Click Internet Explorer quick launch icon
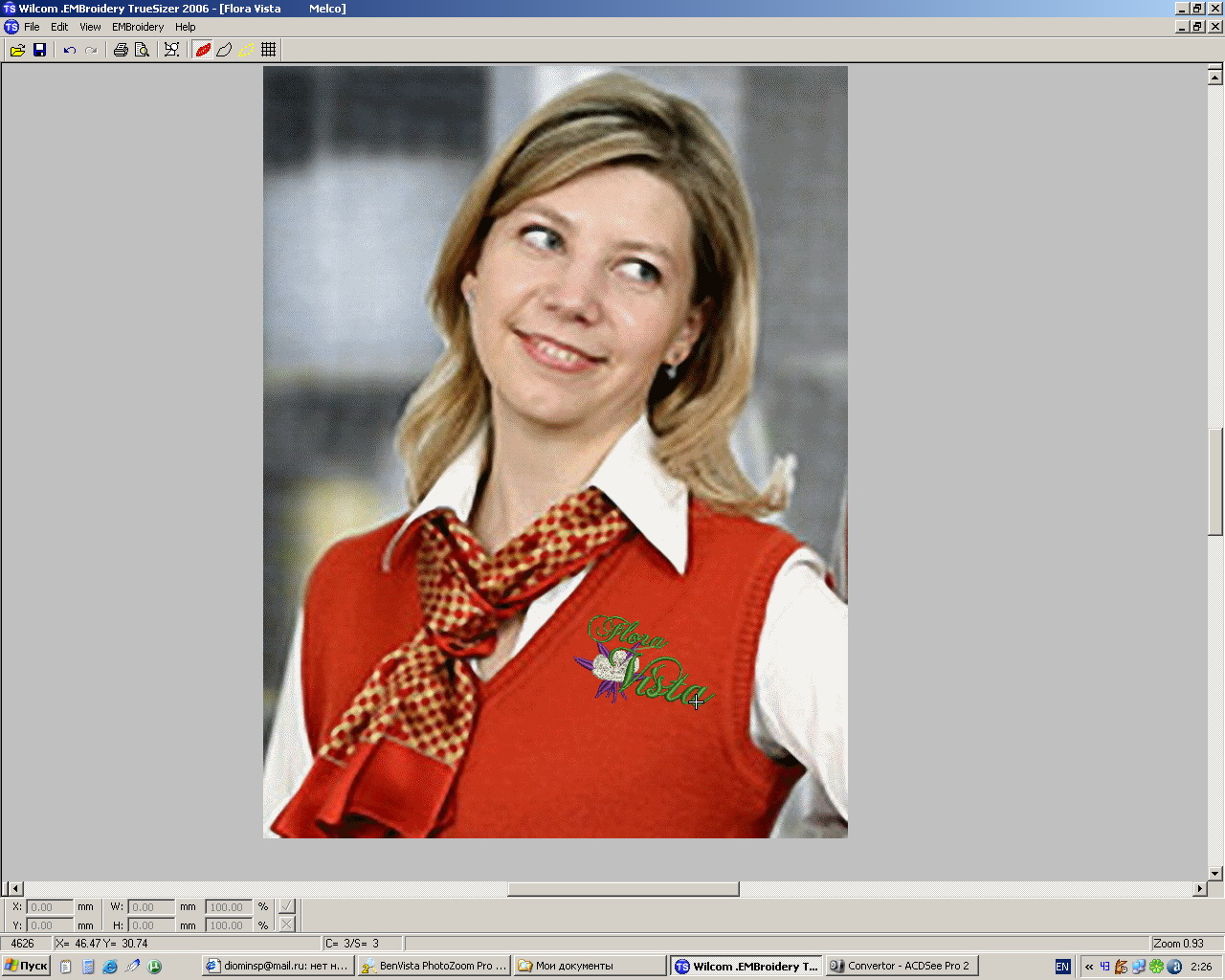Image resolution: width=1225 pixels, height=980 pixels. 110,967
